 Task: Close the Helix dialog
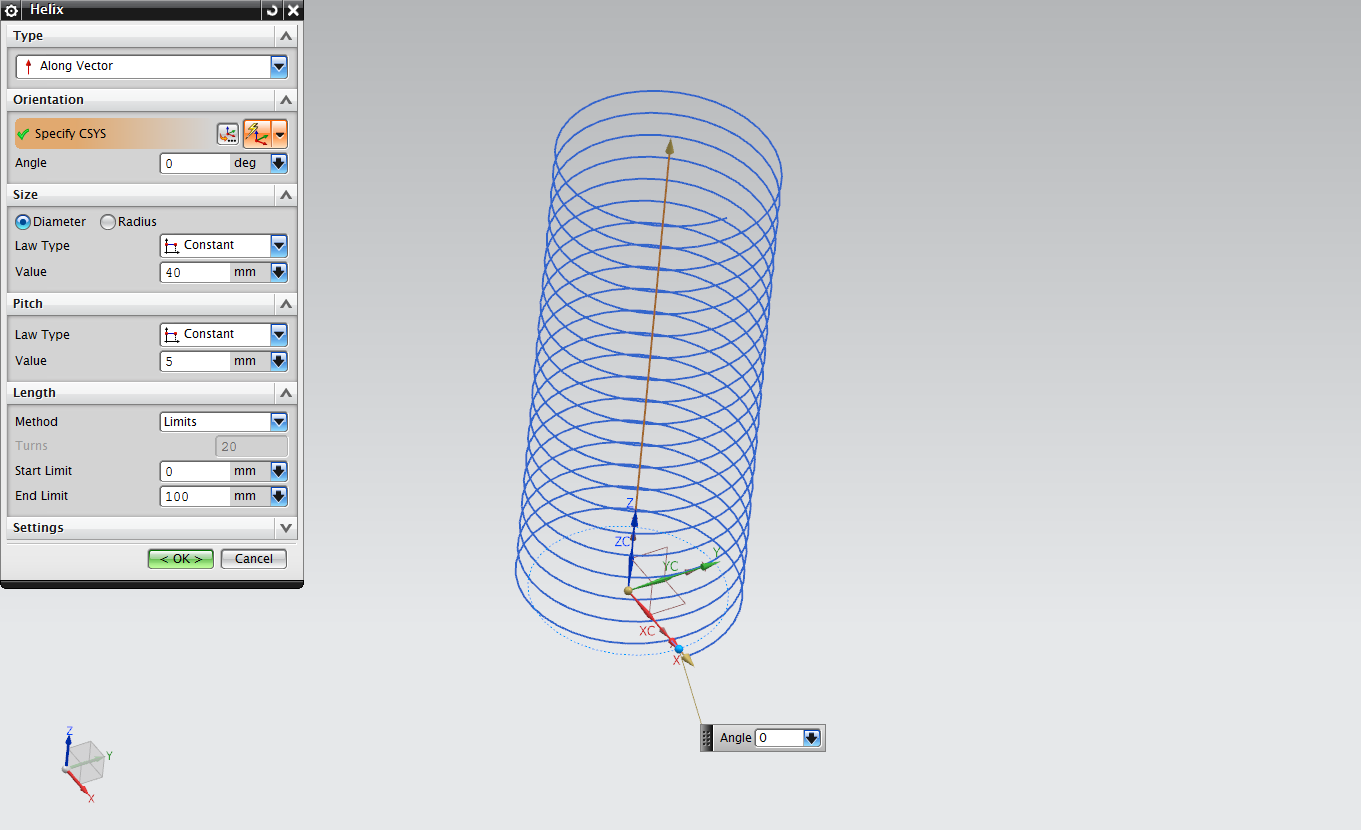293,10
